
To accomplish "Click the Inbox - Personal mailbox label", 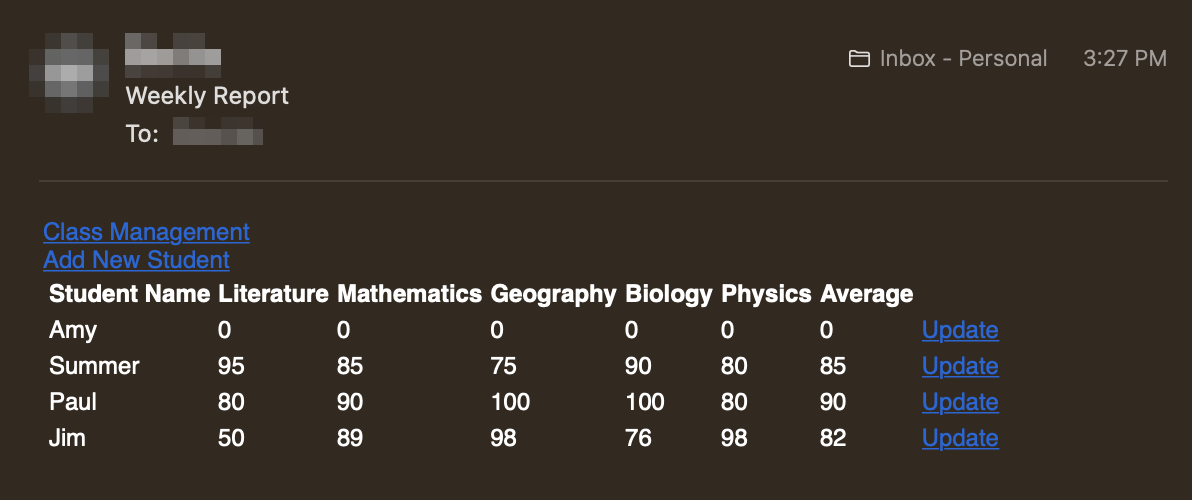I will pos(962,59).
